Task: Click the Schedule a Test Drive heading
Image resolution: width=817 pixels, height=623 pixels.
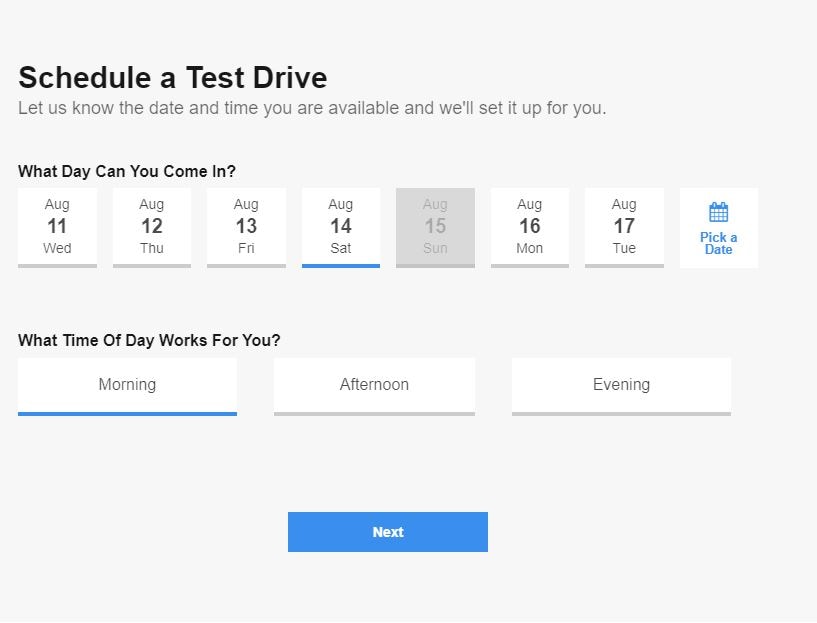Action: coord(172,78)
